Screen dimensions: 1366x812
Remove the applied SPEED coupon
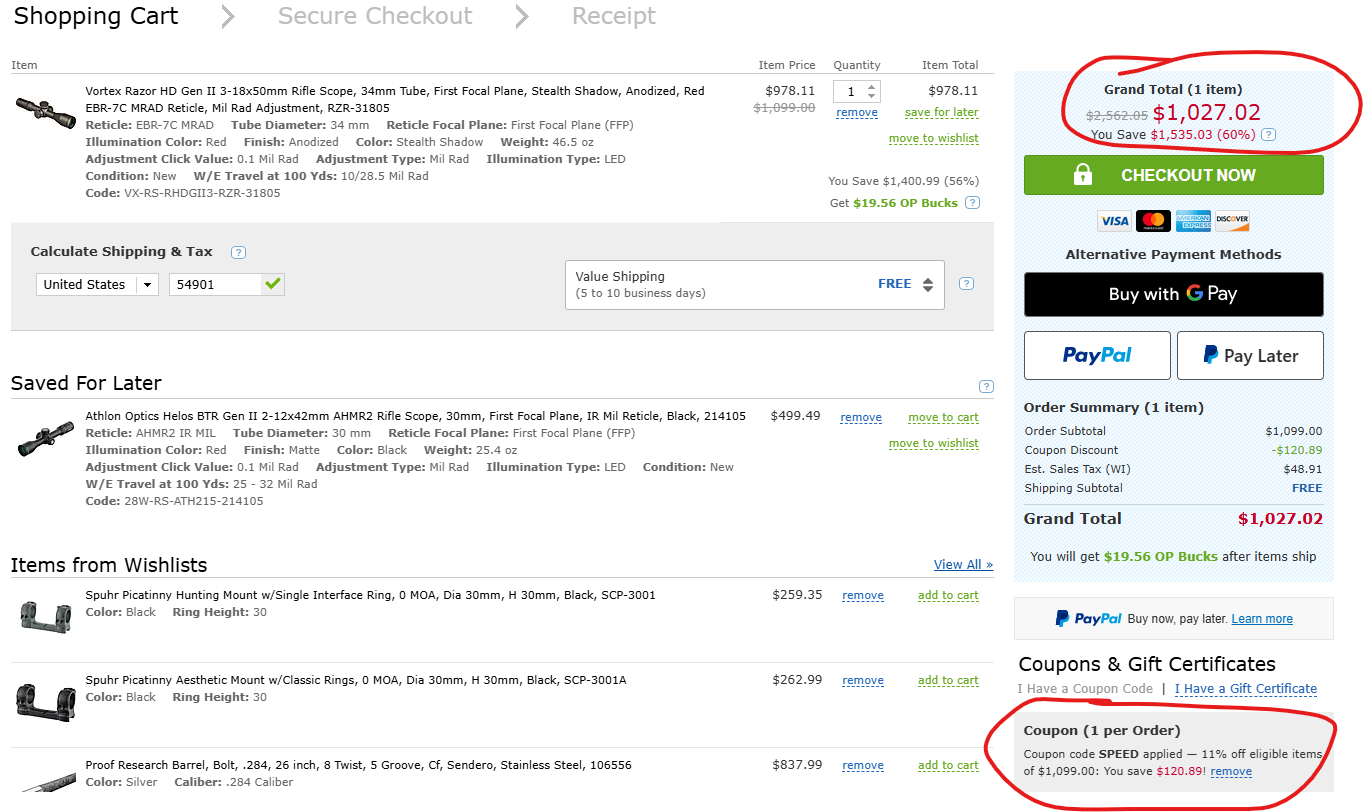tap(1231, 772)
